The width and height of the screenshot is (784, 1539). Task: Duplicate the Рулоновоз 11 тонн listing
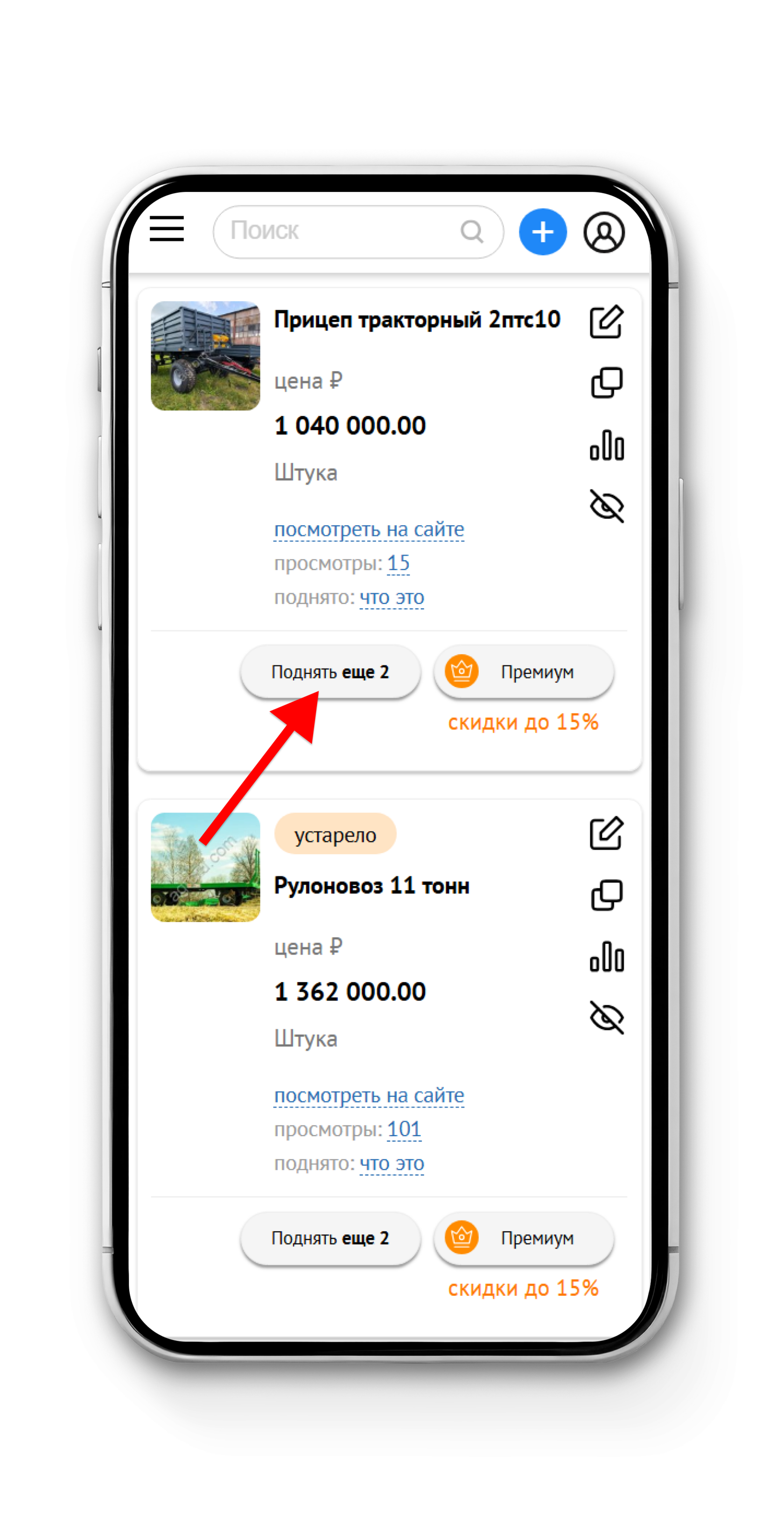(x=607, y=895)
